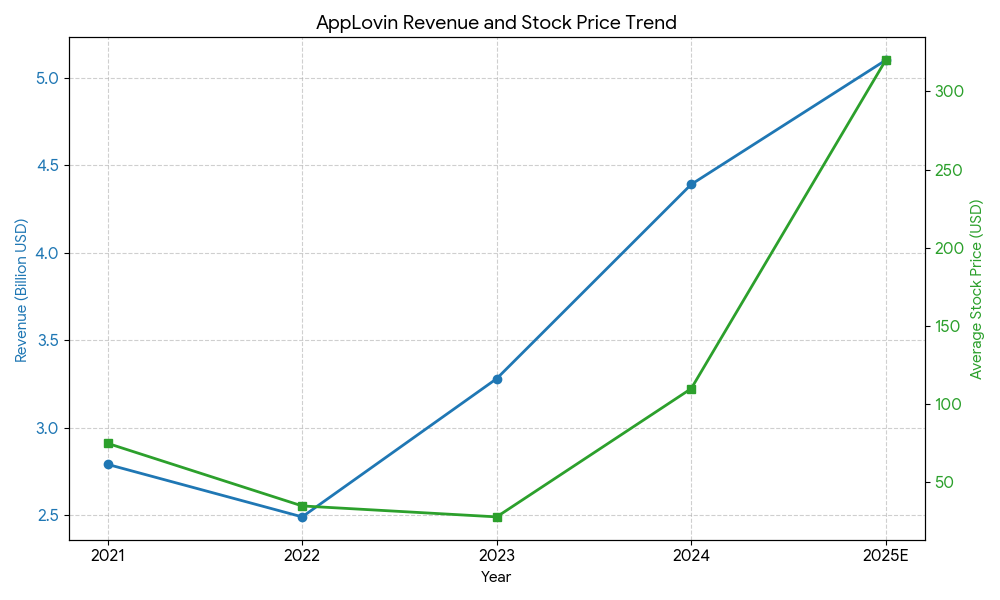Select the 2022 stock price marker
Screen dimensions: 1000x600
pos(300,505)
